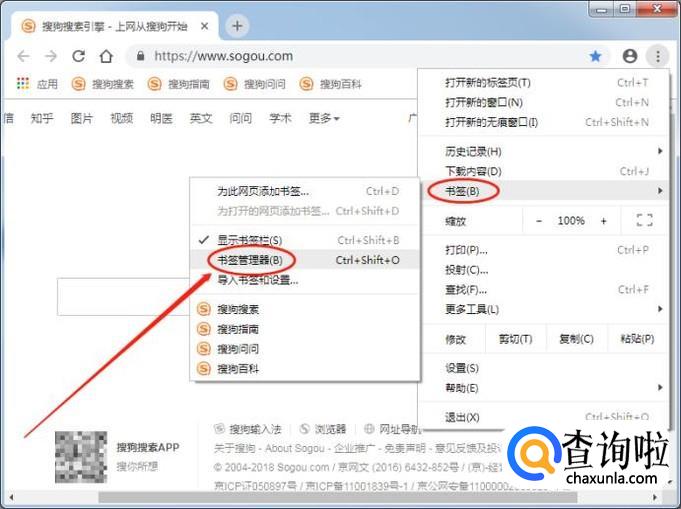
Task: Choose 为此网页添加书签 menu item
Action: click(305, 191)
